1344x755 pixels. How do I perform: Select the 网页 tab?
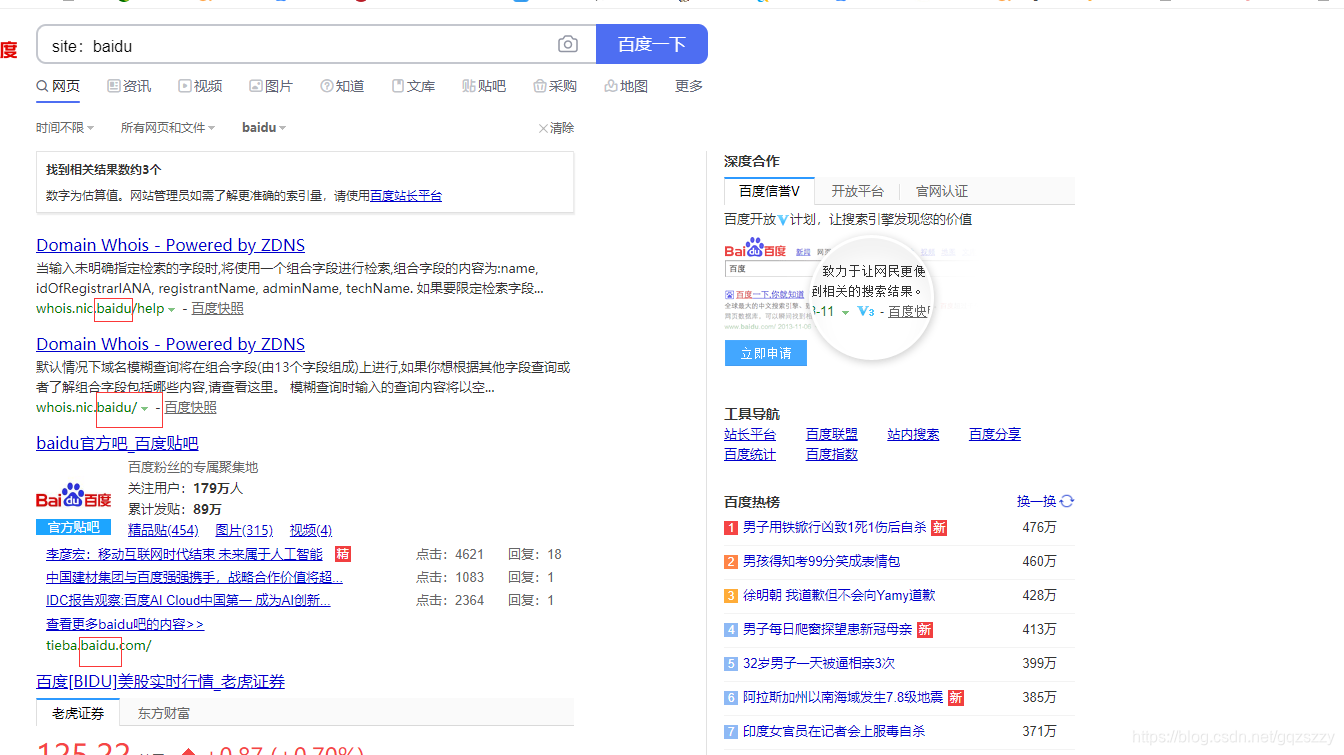(58, 86)
